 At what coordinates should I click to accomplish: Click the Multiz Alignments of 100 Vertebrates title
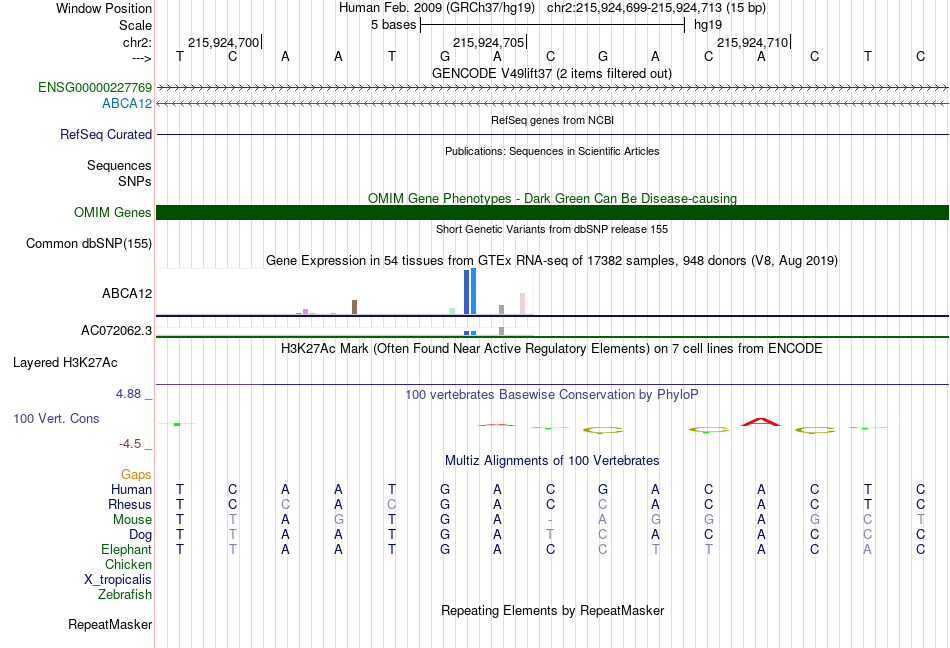pyautogui.click(x=552, y=460)
